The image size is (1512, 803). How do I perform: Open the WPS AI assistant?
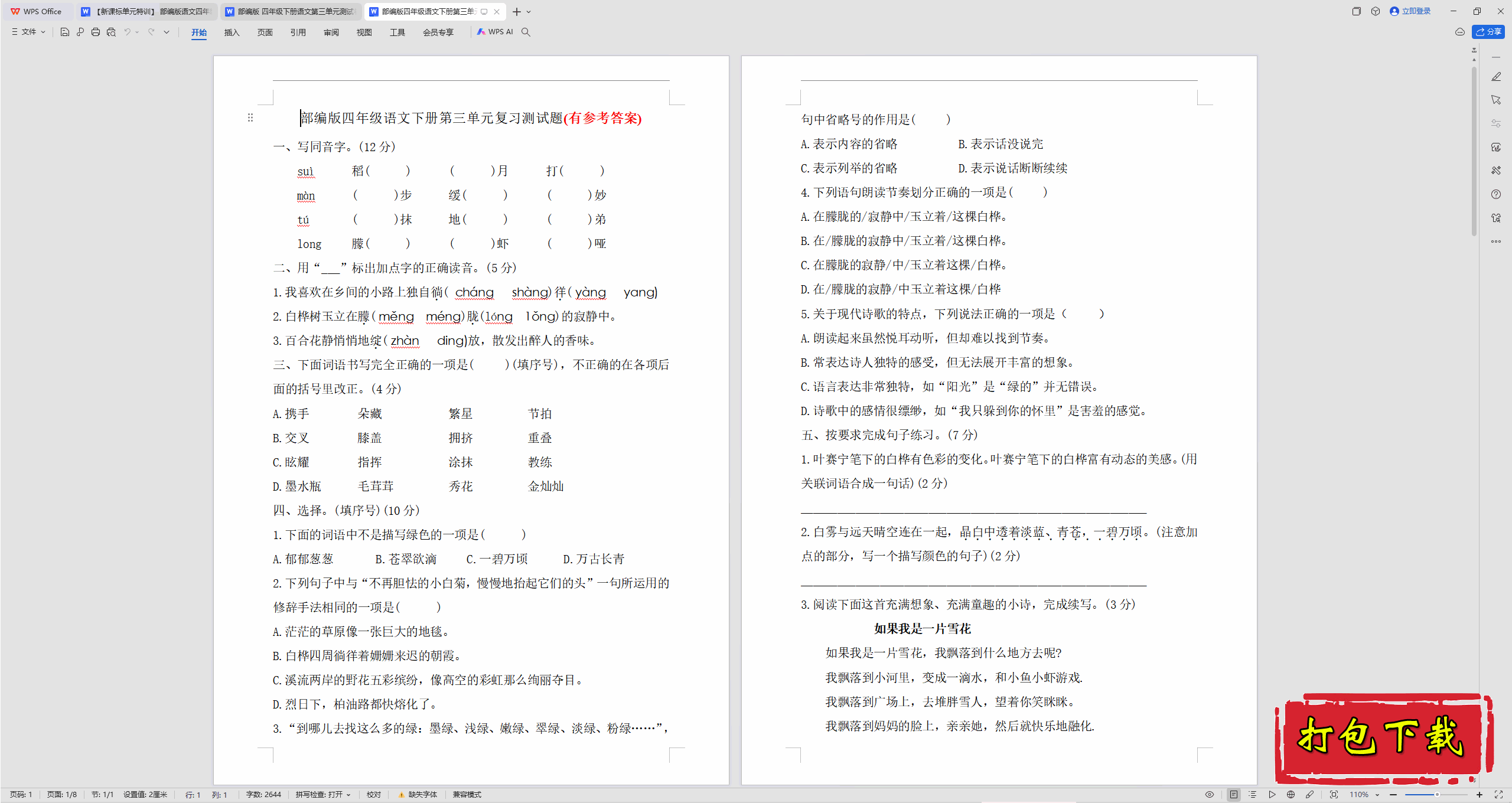pos(495,32)
